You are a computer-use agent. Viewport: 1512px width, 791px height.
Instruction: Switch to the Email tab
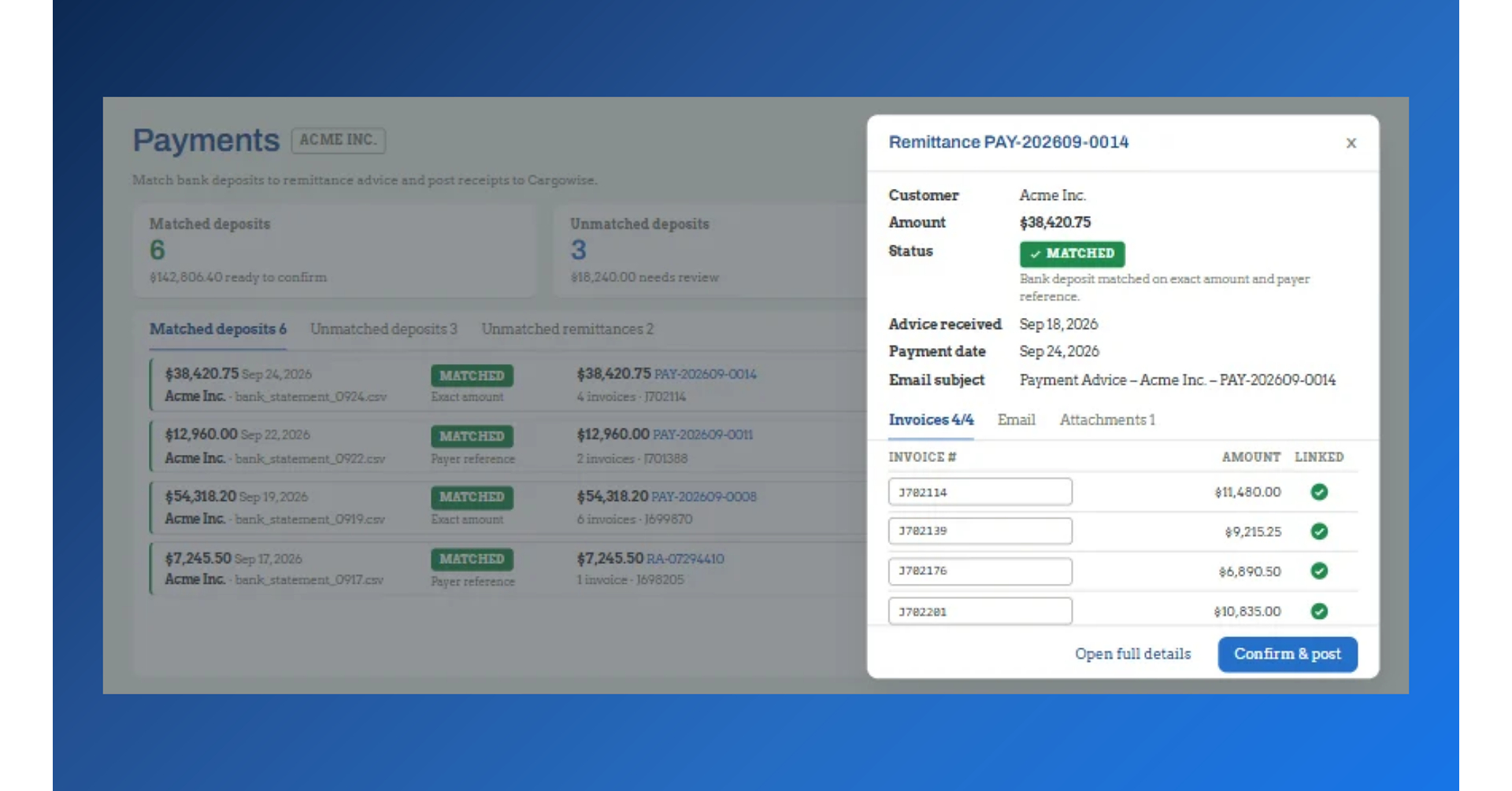click(1016, 420)
